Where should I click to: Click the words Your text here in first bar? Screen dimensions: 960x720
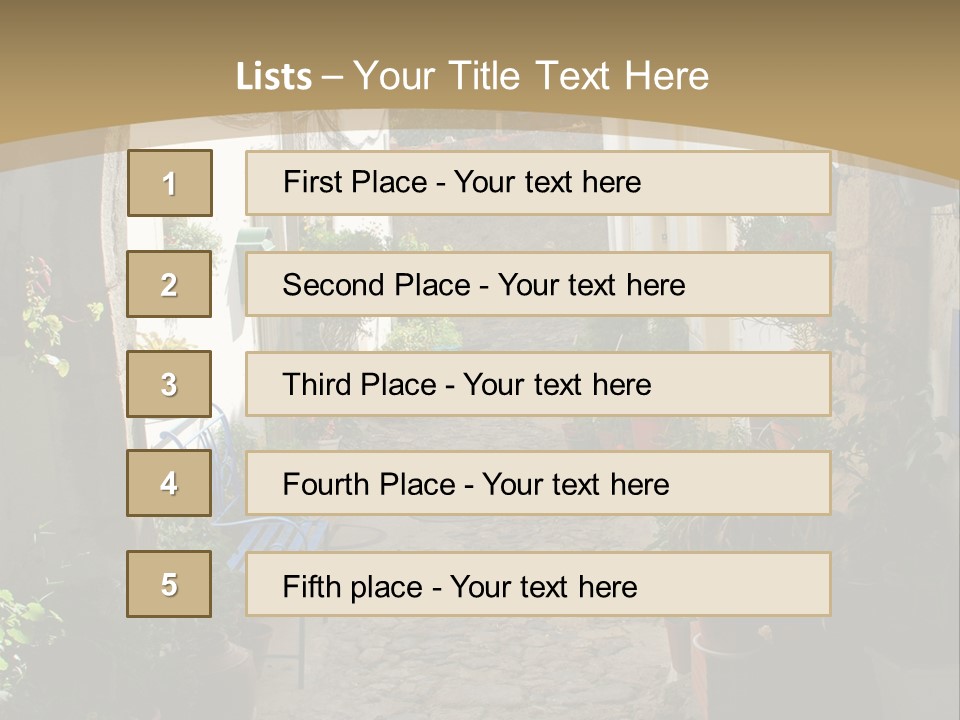pos(547,182)
